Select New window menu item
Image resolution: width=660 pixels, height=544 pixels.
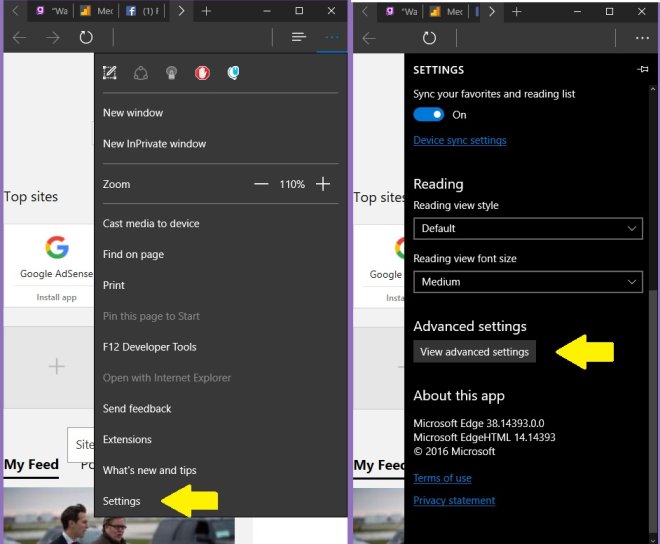133,113
